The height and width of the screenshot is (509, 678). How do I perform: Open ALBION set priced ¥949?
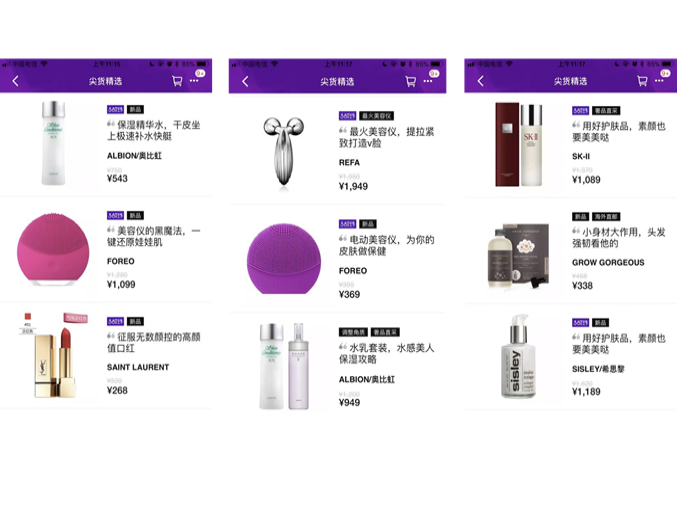point(339,365)
